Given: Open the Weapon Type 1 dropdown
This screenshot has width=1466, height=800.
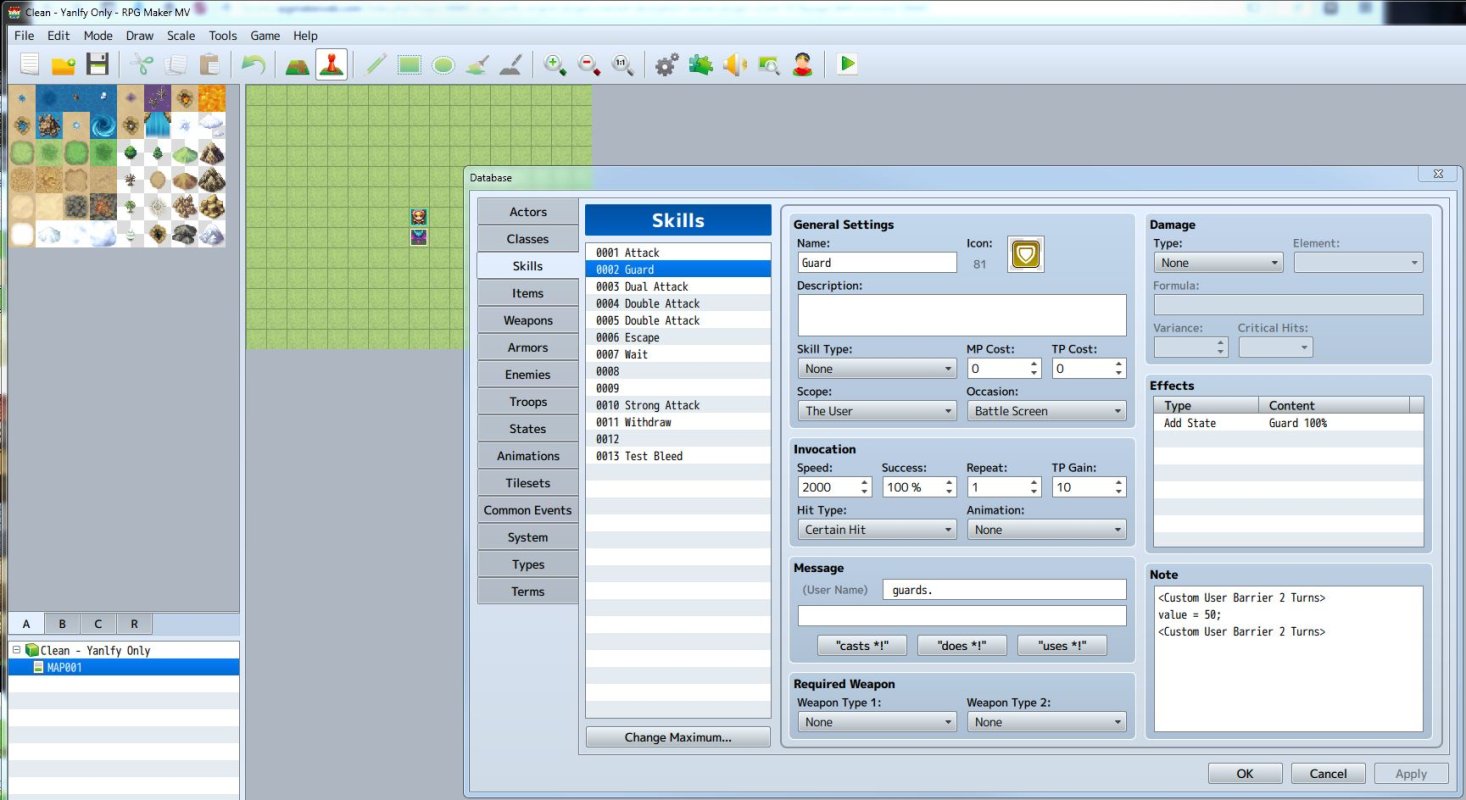Looking at the screenshot, I should [x=877, y=722].
